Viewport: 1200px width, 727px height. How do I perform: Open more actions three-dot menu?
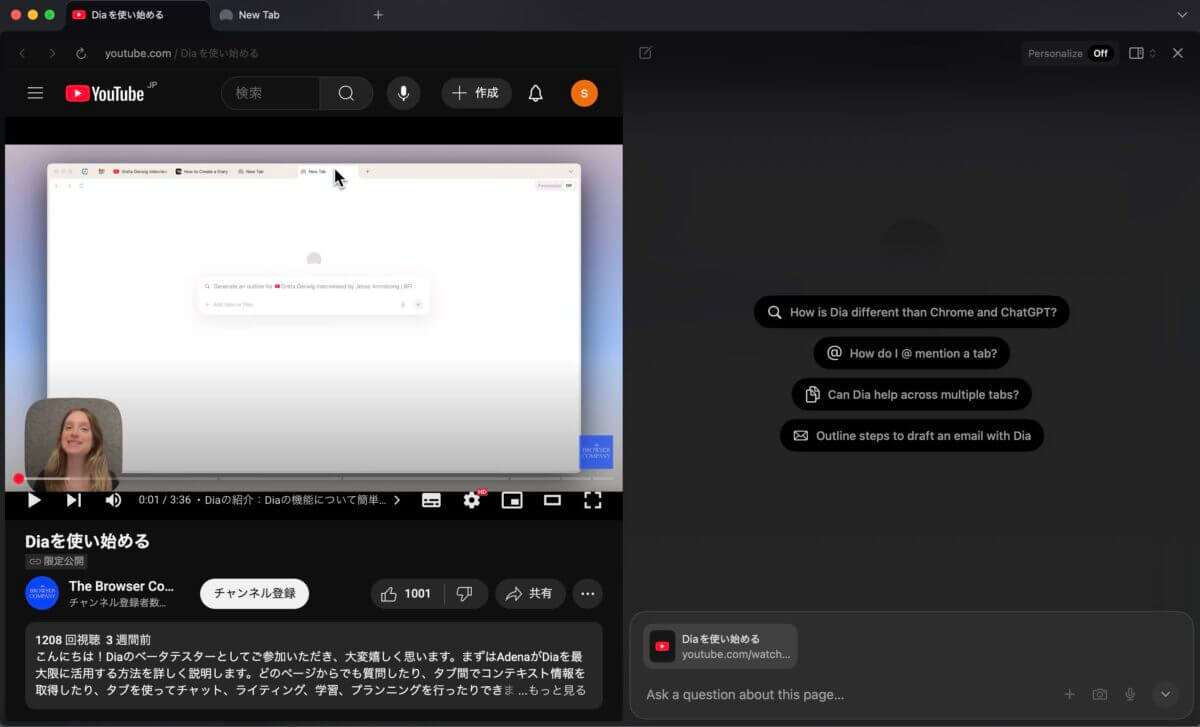pos(588,594)
